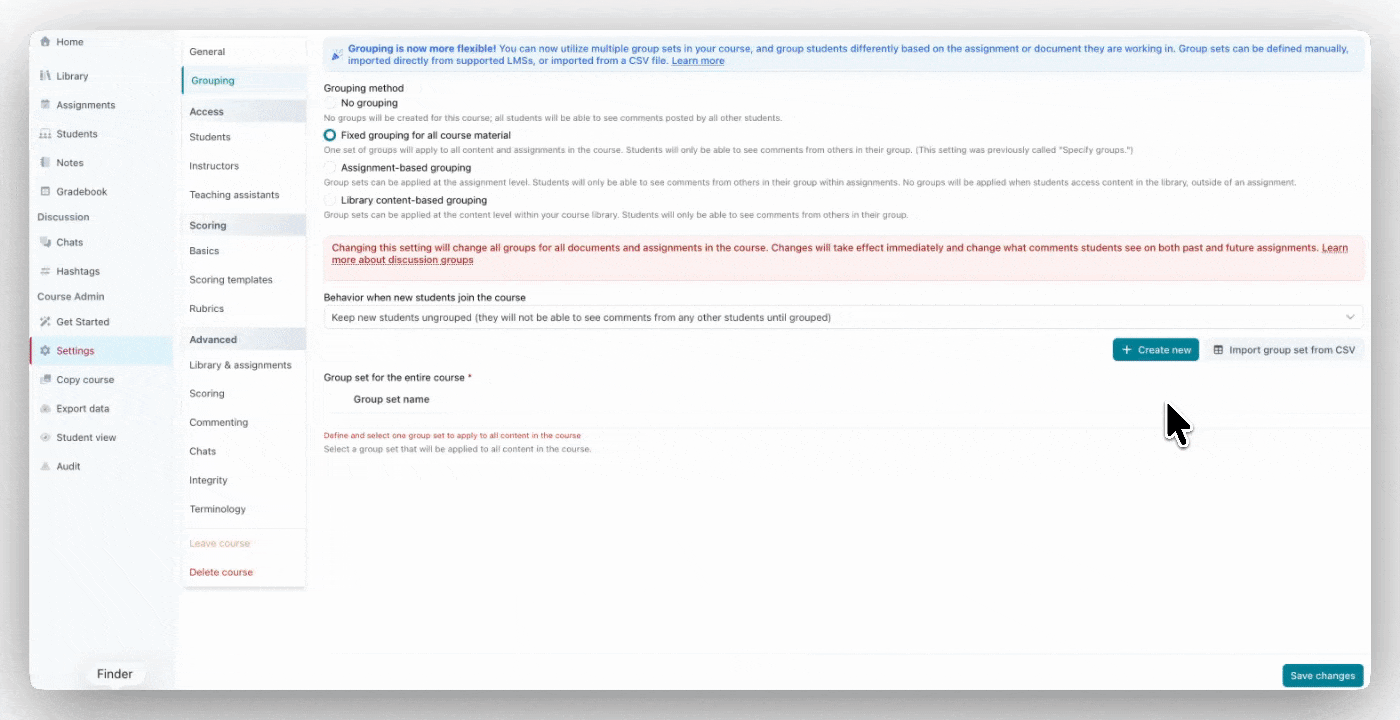Select Assignment-based grouping radio option
This screenshot has height=720, width=1400.
[330, 168]
